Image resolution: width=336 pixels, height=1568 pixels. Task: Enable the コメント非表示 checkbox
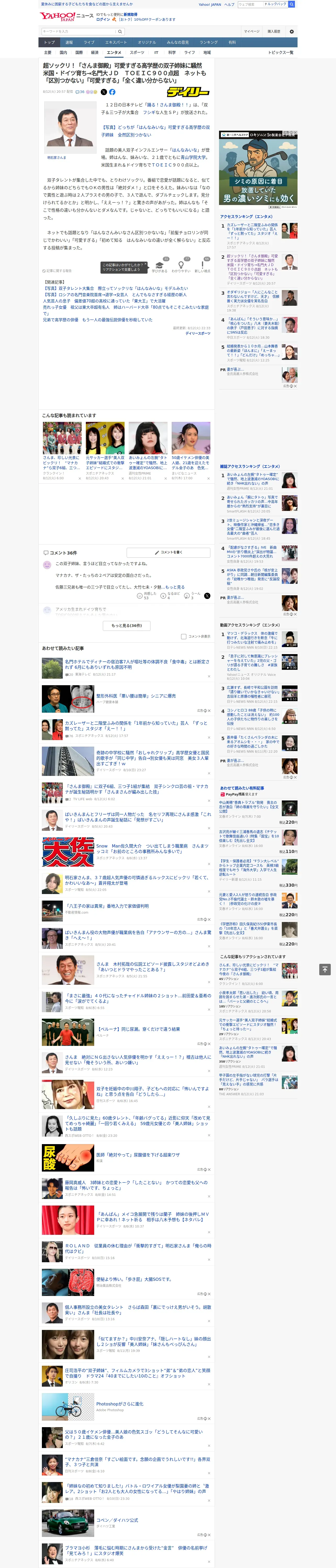[183, 636]
